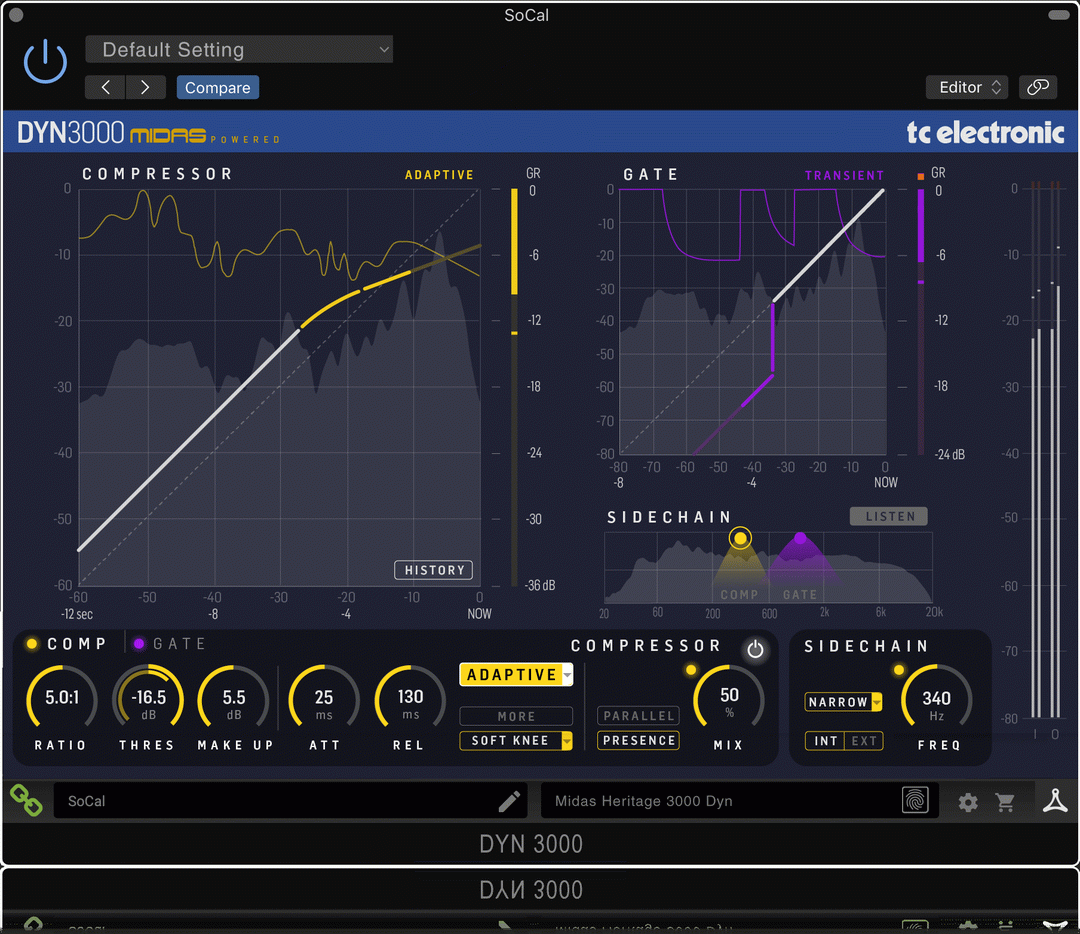The width and height of the screenshot is (1080, 934).
Task: Click the link icon next to Editor
Action: [x=1037, y=87]
